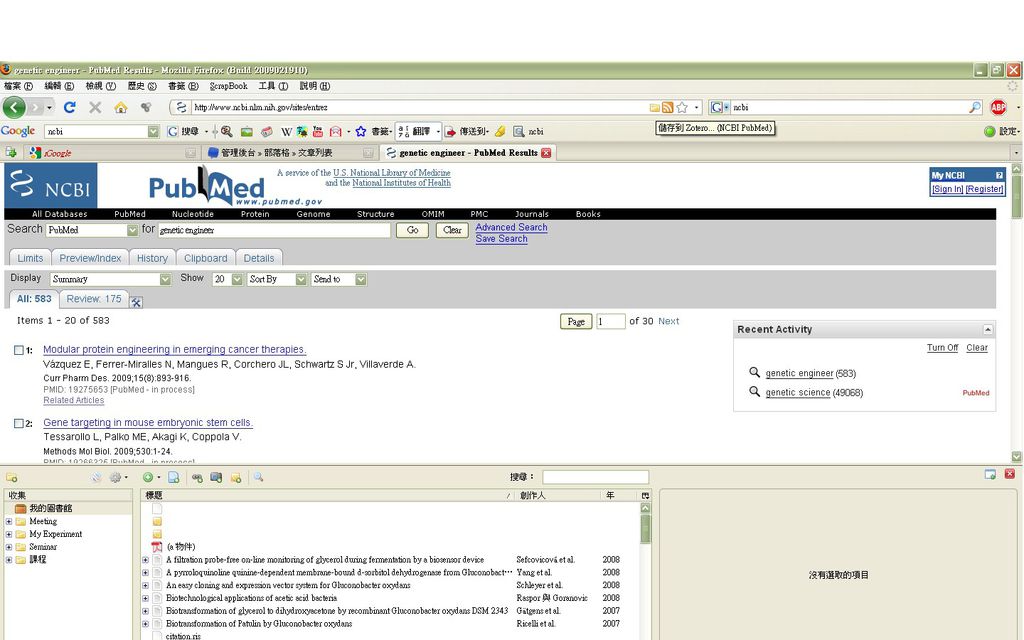Click the search magnifier in Firefox search box
This screenshot has height=640, width=1024.
pyautogui.click(x=974, y=107)
